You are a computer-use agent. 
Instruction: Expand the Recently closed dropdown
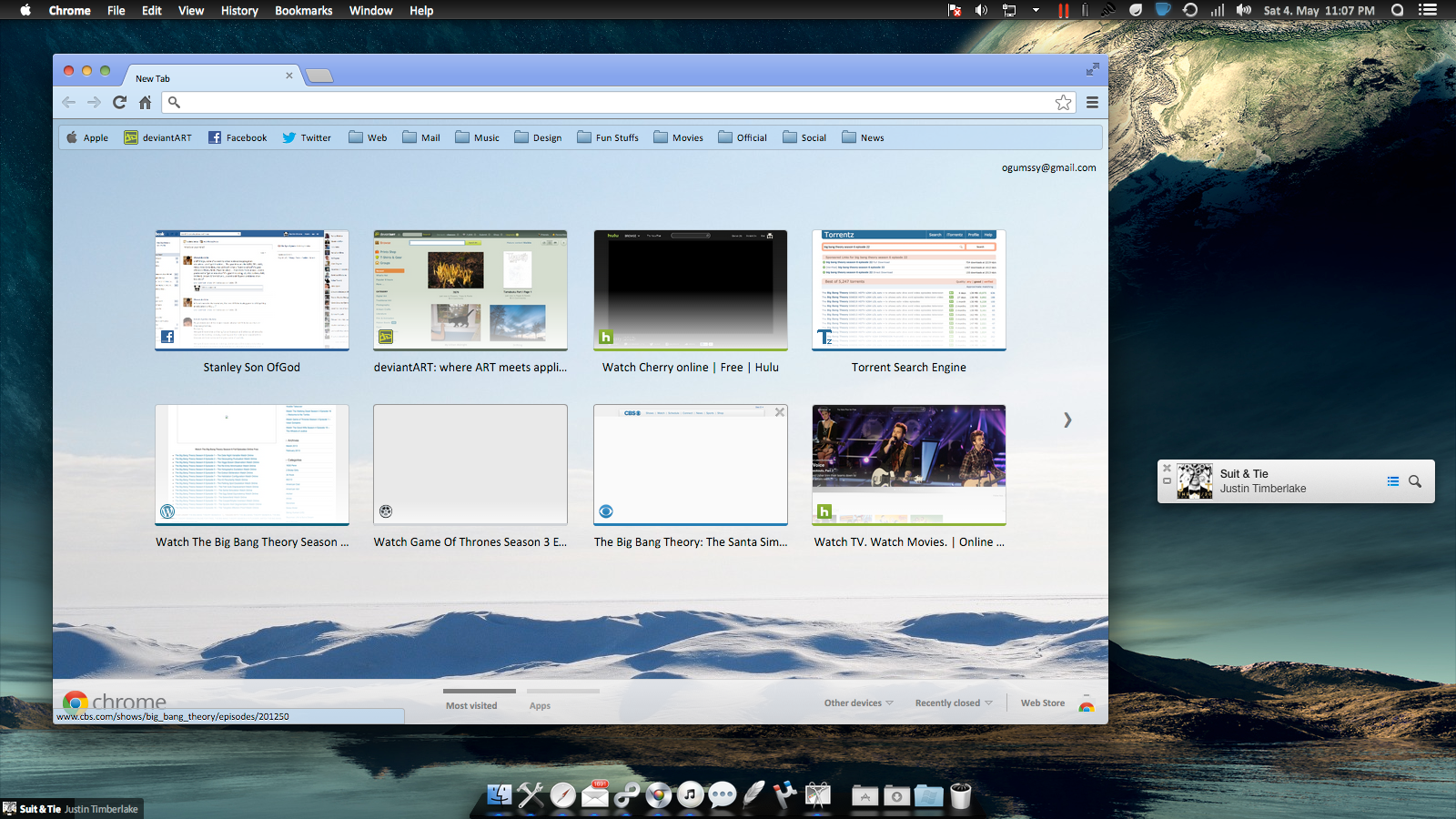[953, 703]
